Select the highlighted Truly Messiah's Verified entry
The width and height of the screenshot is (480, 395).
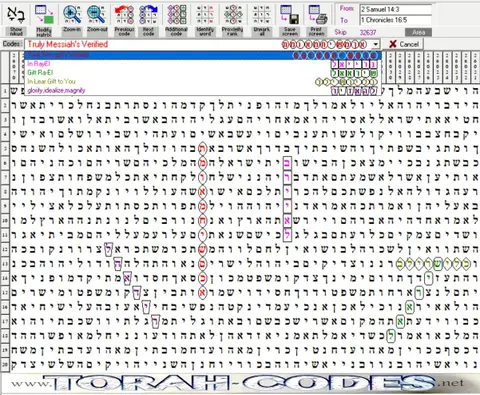pyautogui.click(x=203, y=55)
